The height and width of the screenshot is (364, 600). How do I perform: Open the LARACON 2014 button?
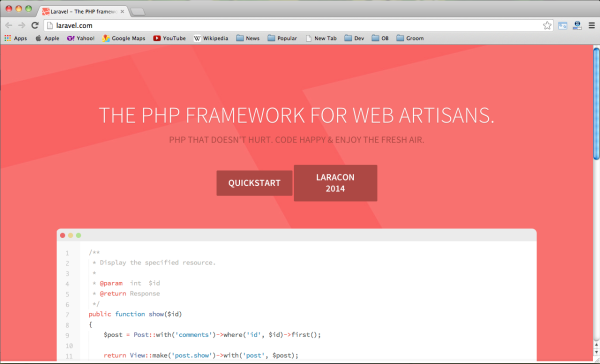pyautogui.click(x=335, y=183)
